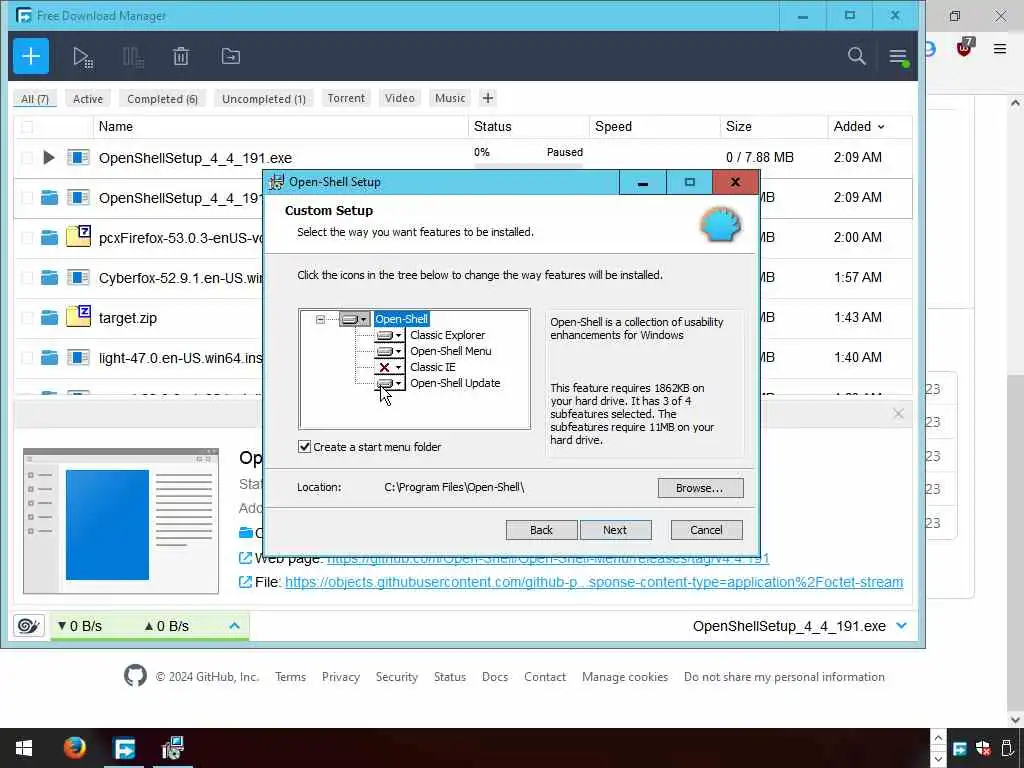Click the download preview thumbnail

pyautogui.click(x=121, y=520)
